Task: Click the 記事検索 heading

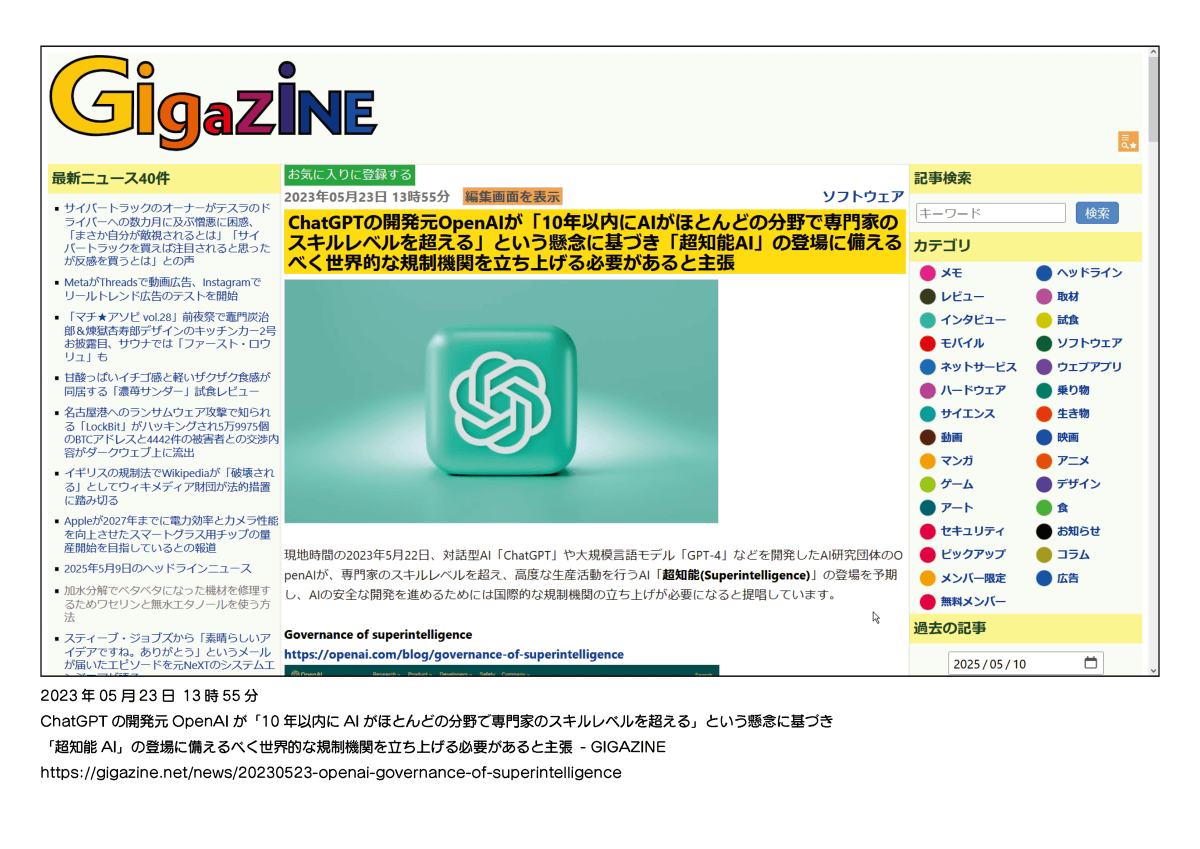Action: click(x=942, y=178)
